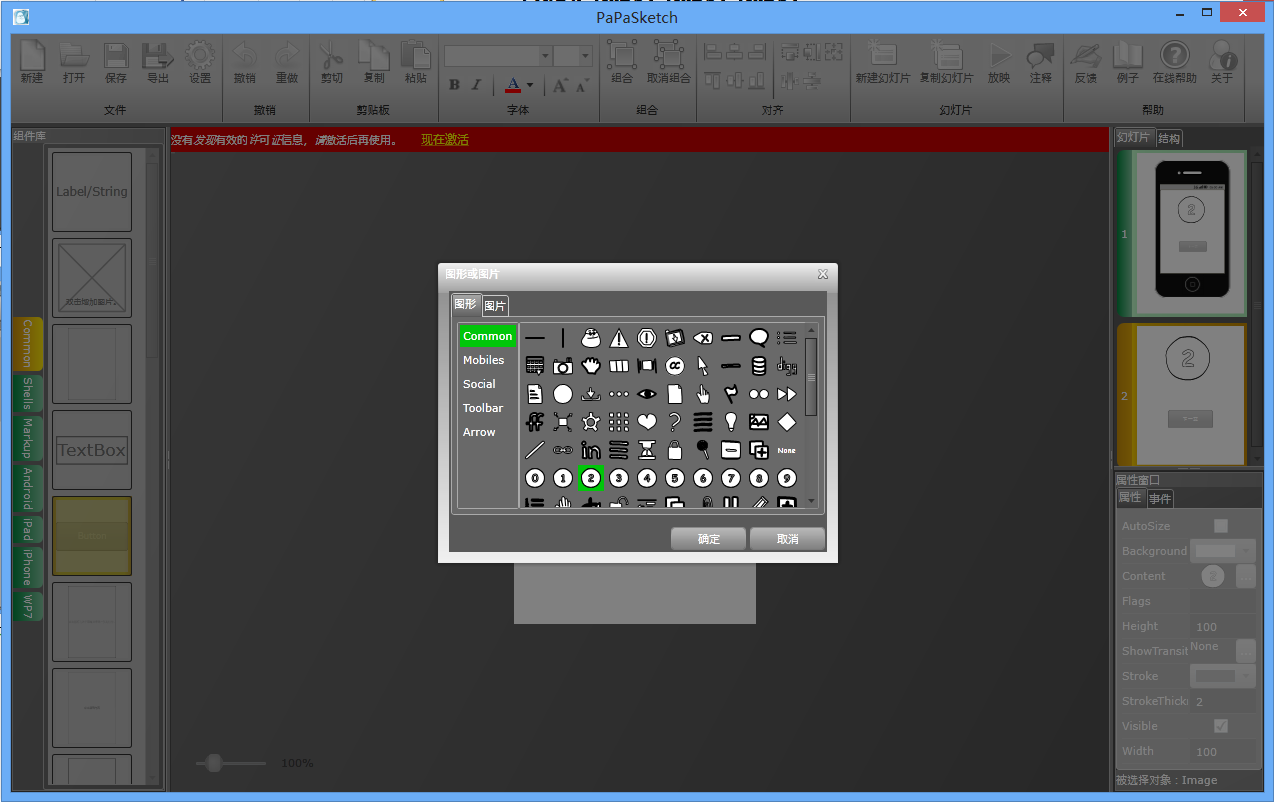Expand the Stroke color dropdown
The height and width of the screenshot is (802, 1274).
pyautogui.click(x=1222, y=676)
